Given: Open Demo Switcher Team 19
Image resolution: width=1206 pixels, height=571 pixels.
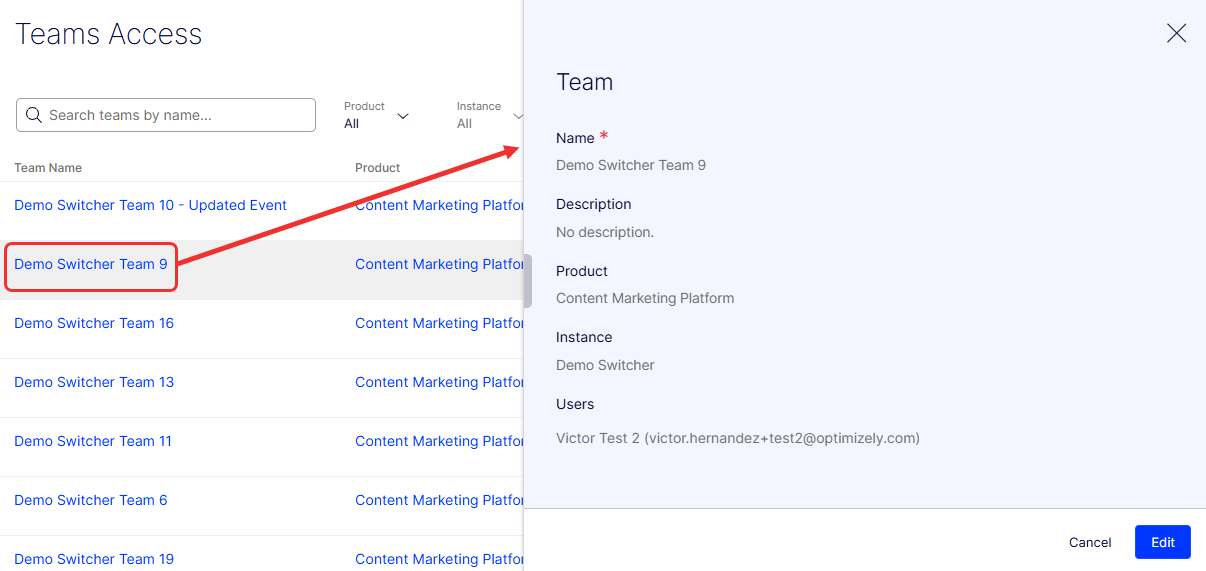Looking at the screenshot, I should pyautogui.click(x=94, y=558).
